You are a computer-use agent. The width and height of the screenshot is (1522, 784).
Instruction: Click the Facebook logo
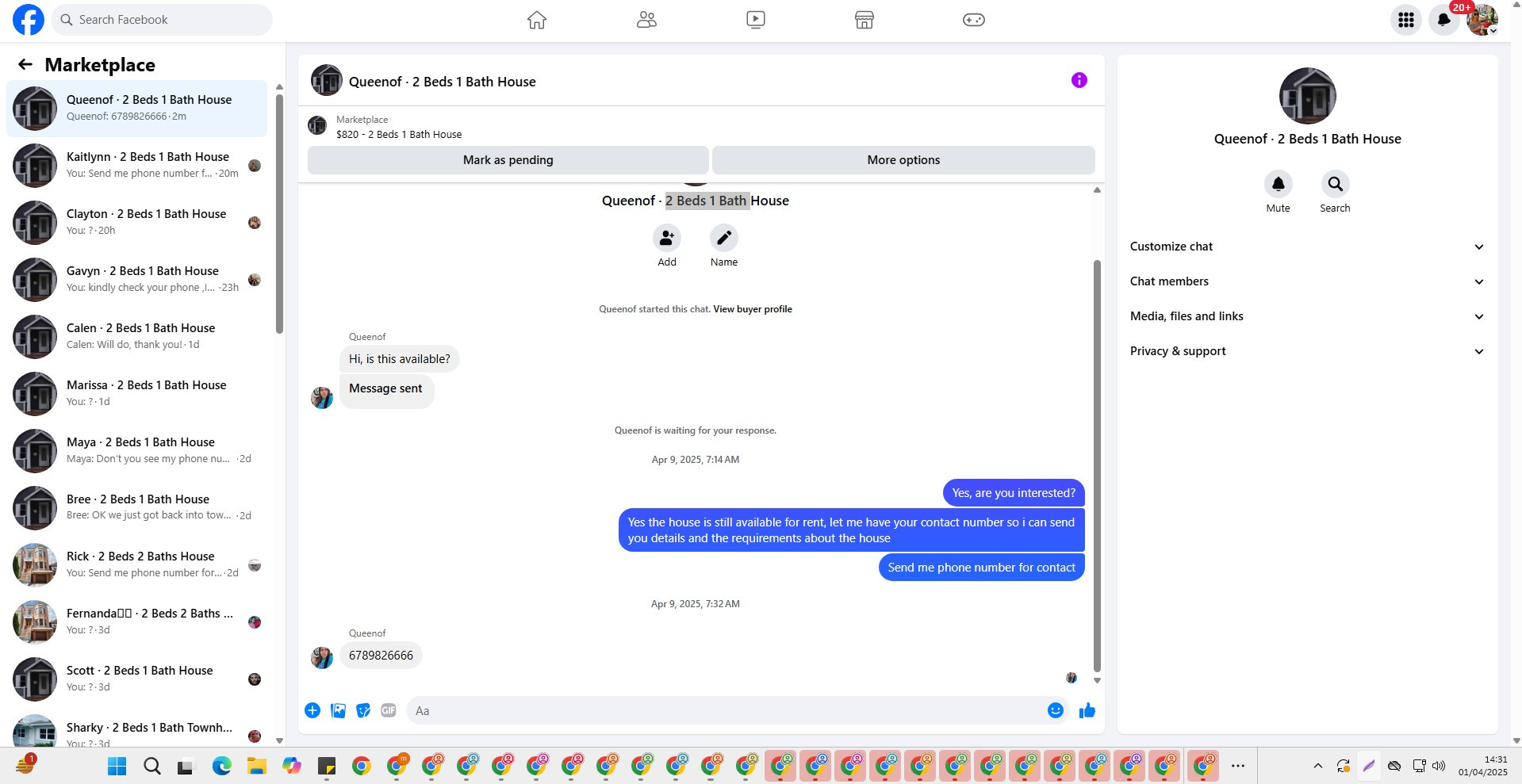[x=29, y=20]
